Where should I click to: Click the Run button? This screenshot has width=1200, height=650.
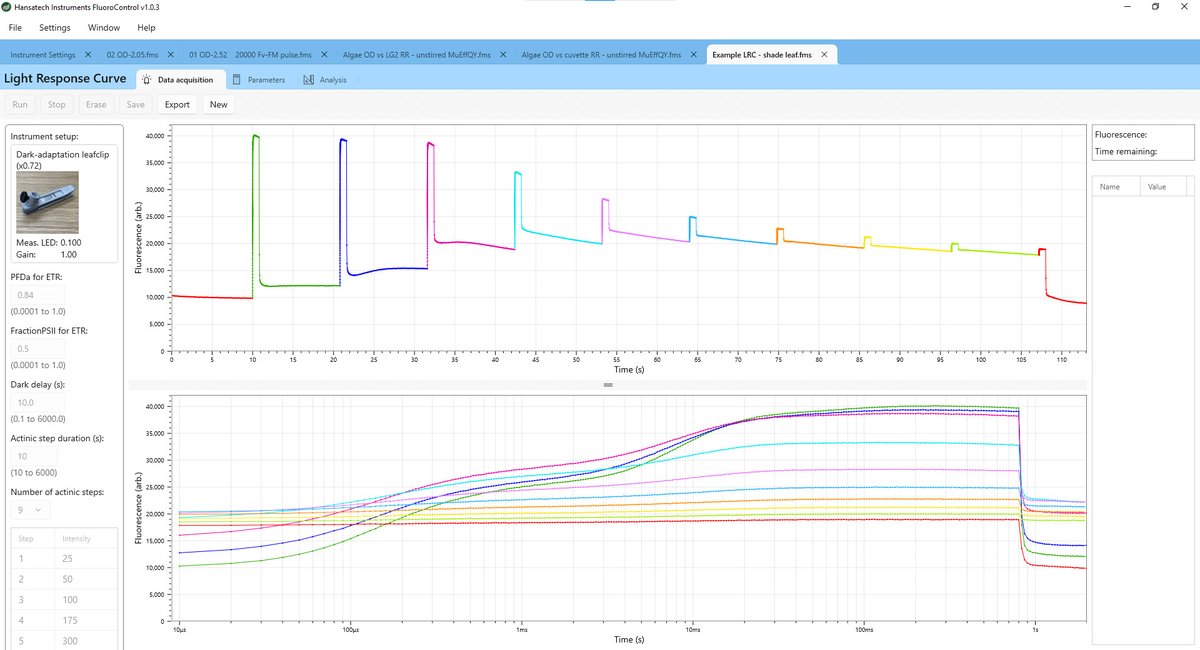point(19,104)
